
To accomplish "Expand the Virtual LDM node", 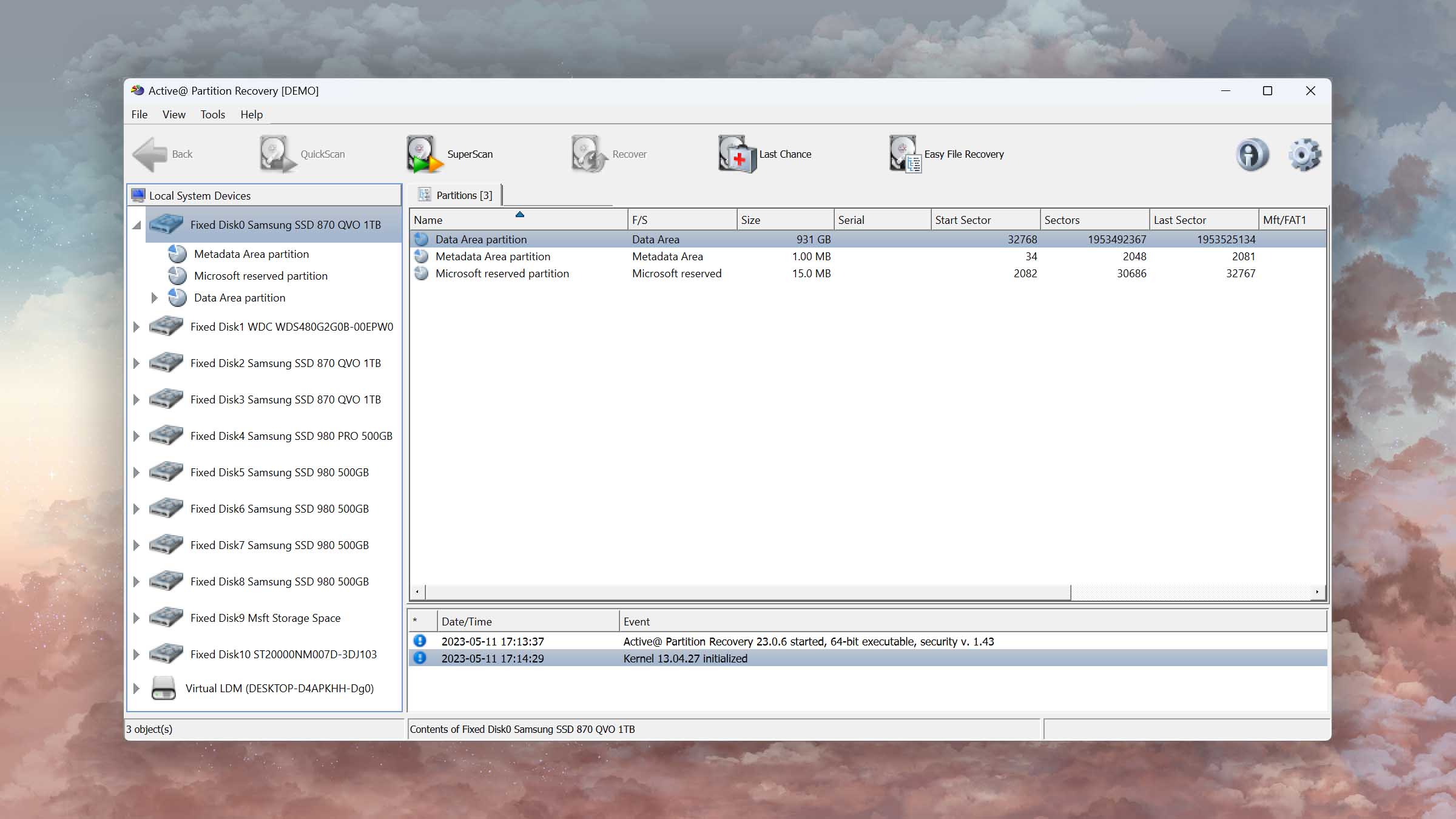I will [136, 689].
